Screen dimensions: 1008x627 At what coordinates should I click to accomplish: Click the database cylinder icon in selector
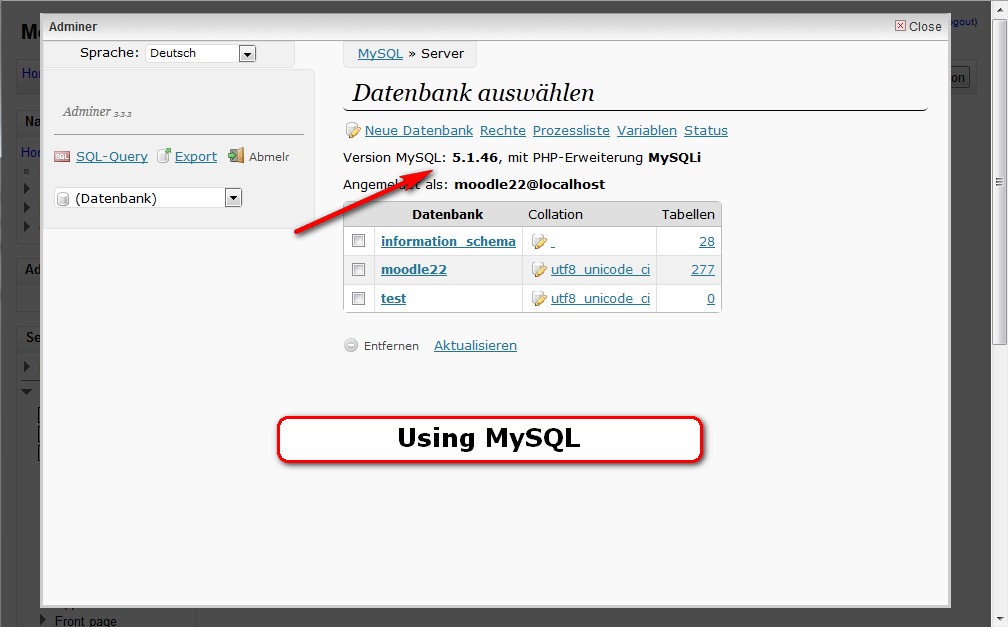pyautogui.click(x=63, y=199)
